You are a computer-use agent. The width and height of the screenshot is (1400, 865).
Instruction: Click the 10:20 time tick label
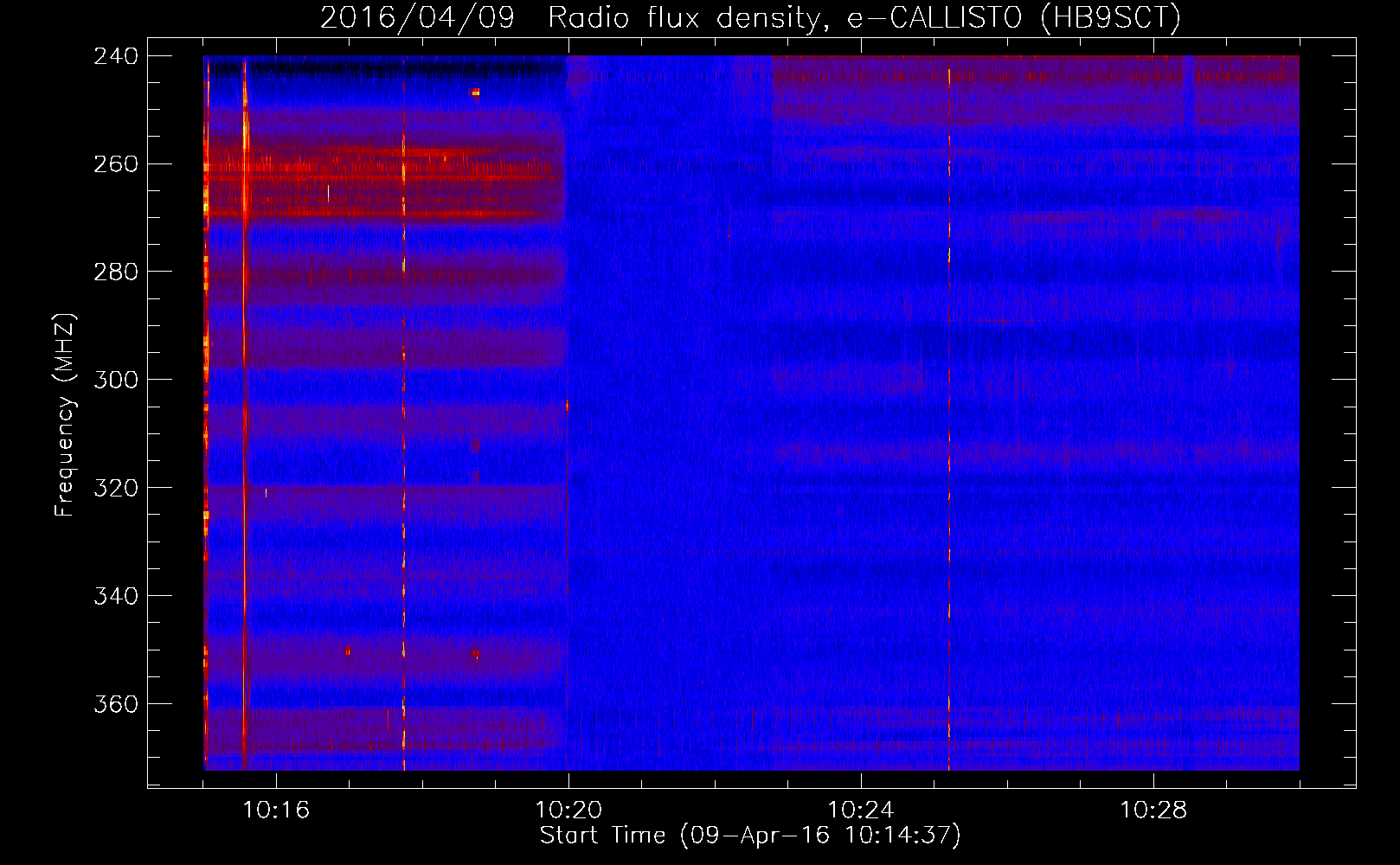coord(568,811)
